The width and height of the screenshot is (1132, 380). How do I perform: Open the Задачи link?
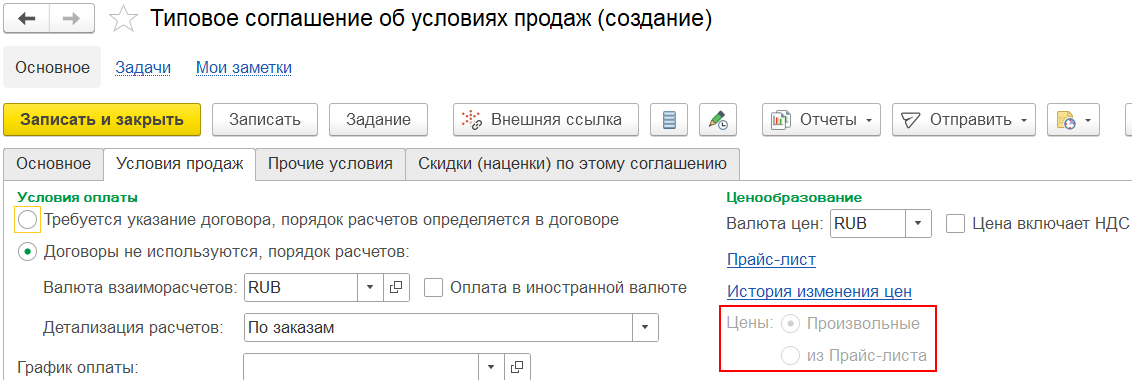[143, 68]
